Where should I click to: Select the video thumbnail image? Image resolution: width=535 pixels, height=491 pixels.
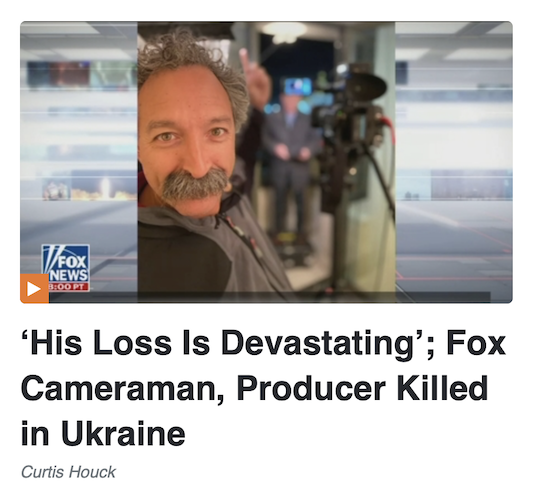click(x=266, y=162)
